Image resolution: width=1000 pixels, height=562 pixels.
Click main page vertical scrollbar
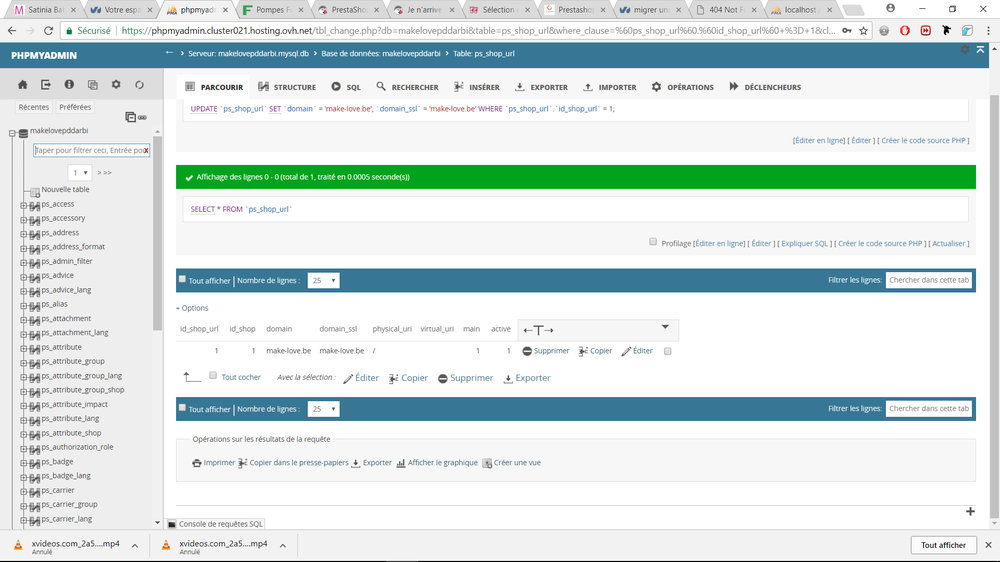pyautogui.click(x=994, y=307)
